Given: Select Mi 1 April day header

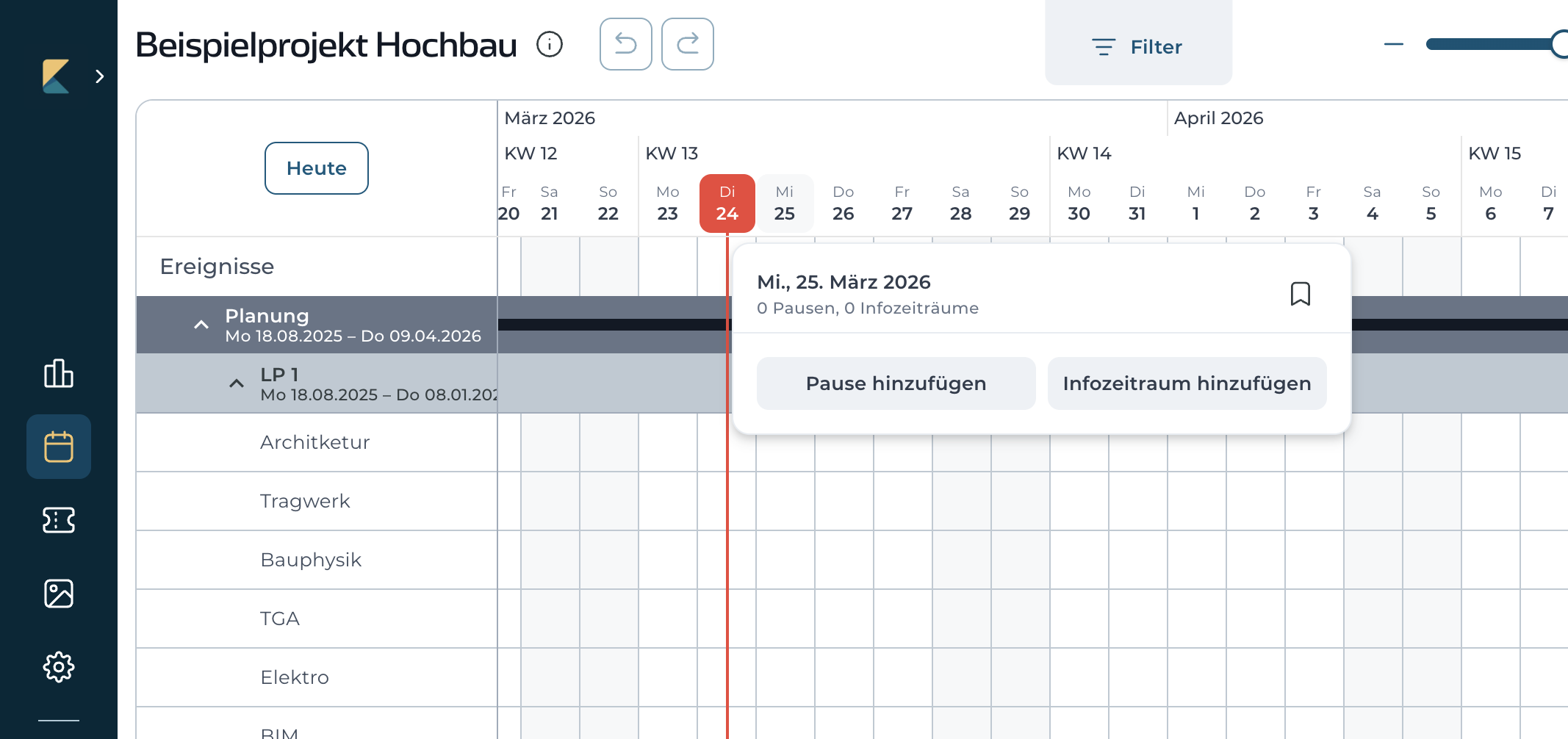Looking at the screenshot, I should pyautogui.click(x=1196, y=203).
